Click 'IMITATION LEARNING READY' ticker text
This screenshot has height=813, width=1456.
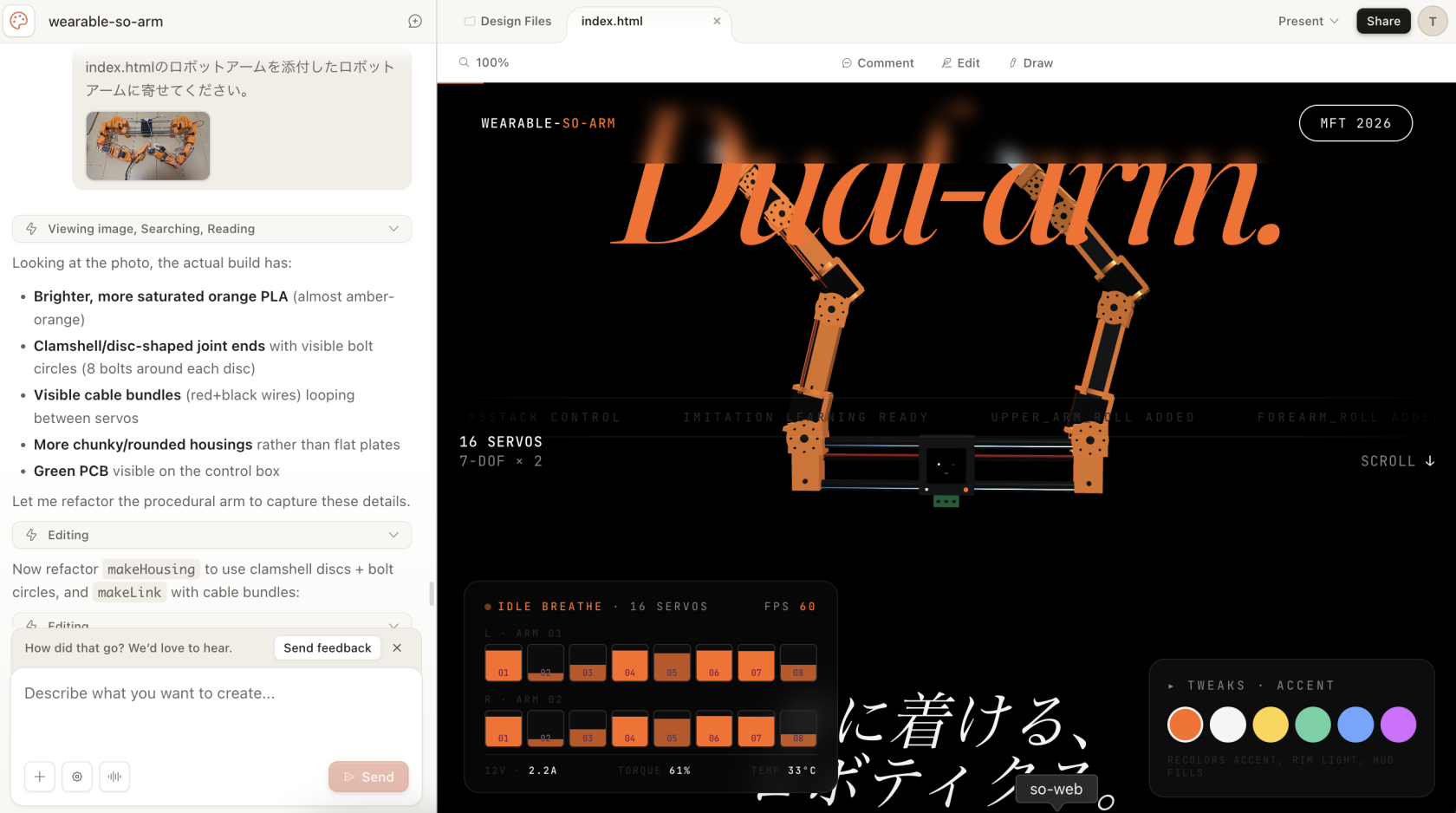click(x=806, y=418)
